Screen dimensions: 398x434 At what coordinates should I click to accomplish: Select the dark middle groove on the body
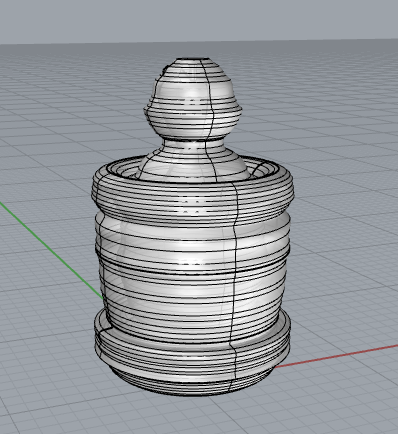click(x=193, y=269)
